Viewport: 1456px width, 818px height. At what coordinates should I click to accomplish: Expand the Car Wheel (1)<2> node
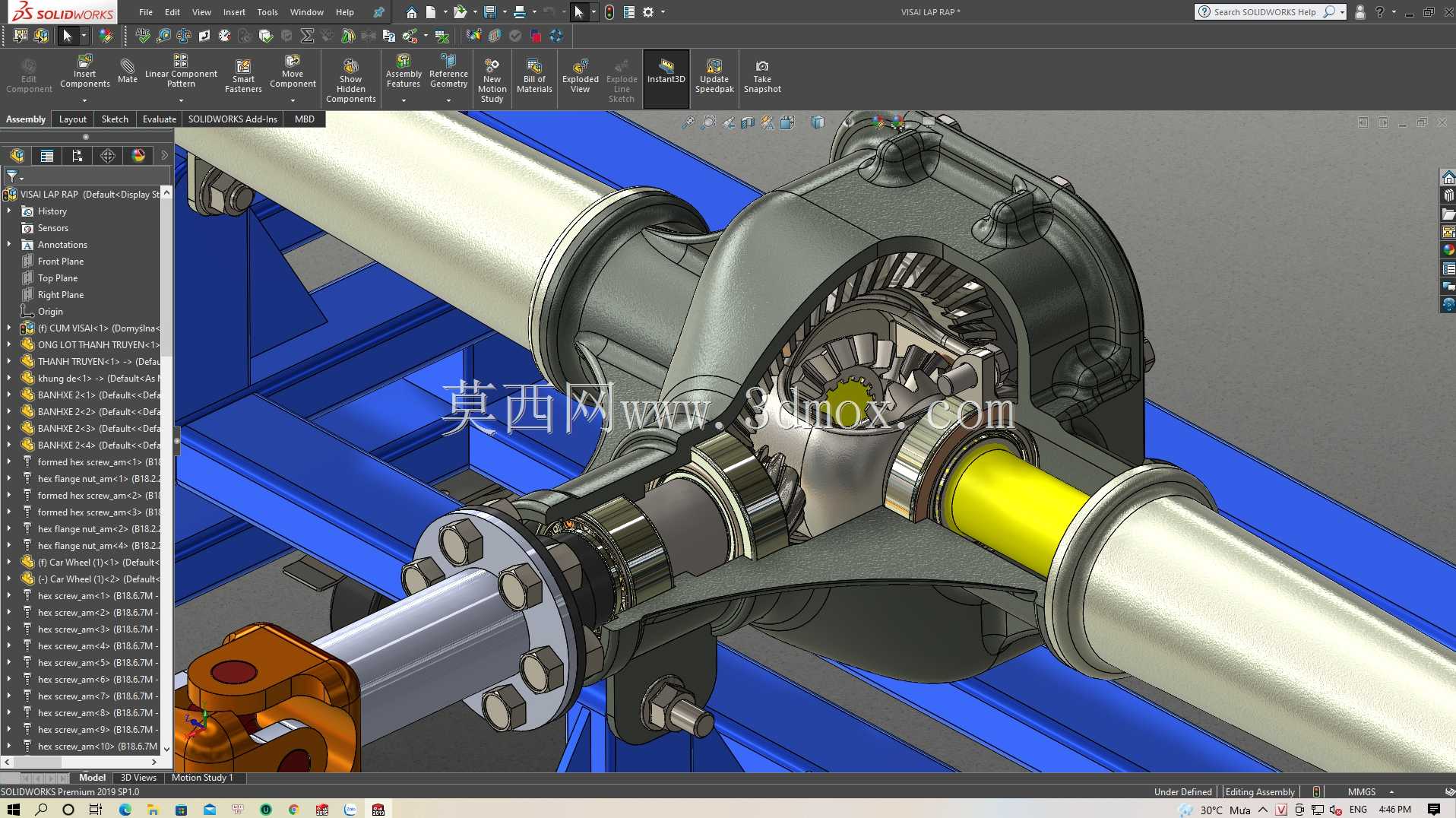coord(9,579)
